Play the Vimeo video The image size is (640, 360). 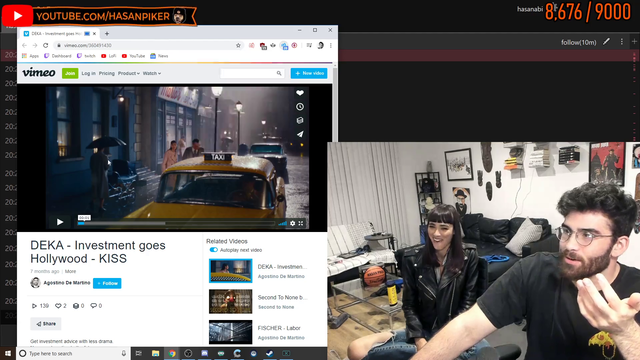click(60, 222)
